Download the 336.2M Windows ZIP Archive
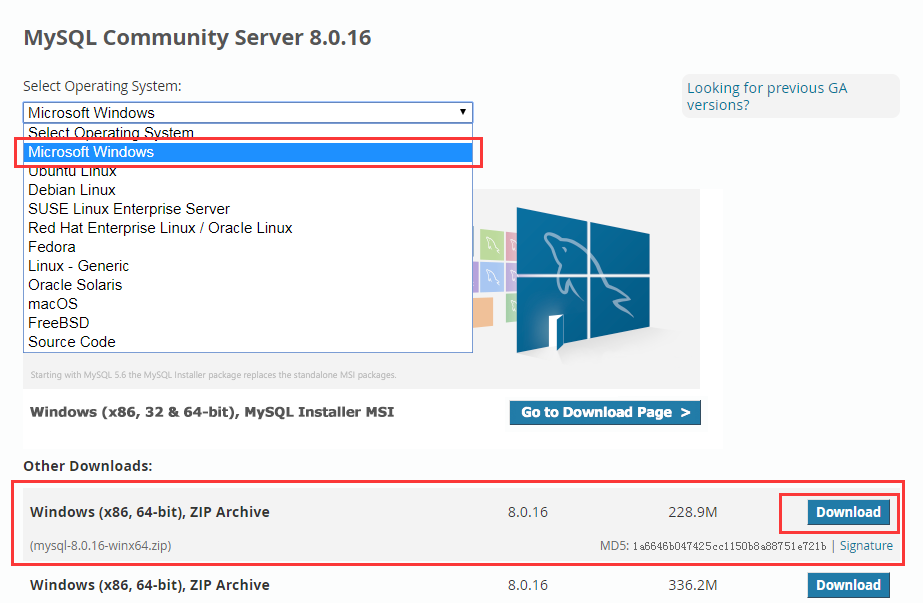This screenshot has height=603, width=923. coord(848,585)
